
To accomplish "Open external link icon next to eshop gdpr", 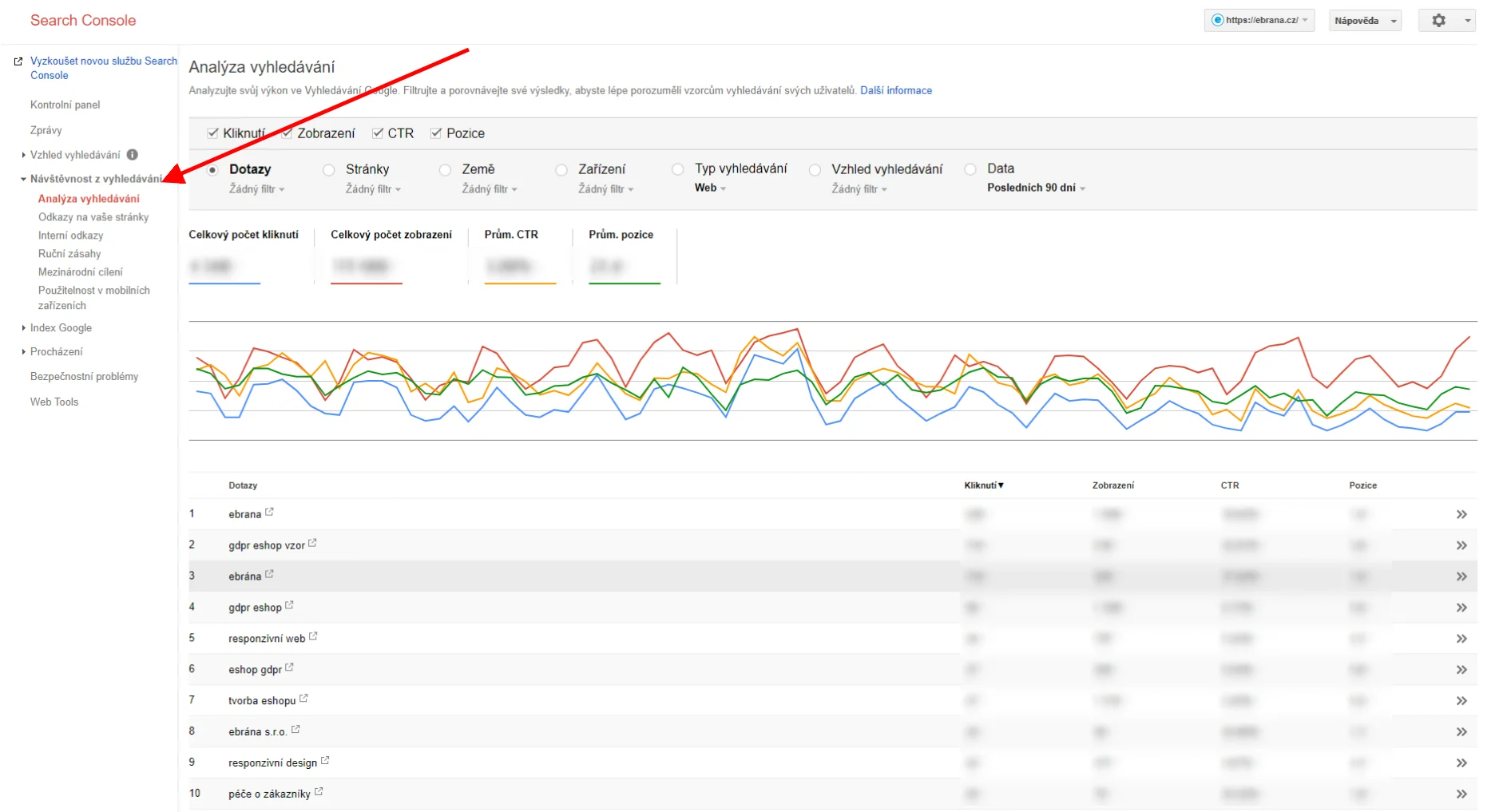I will coord(289,667).
